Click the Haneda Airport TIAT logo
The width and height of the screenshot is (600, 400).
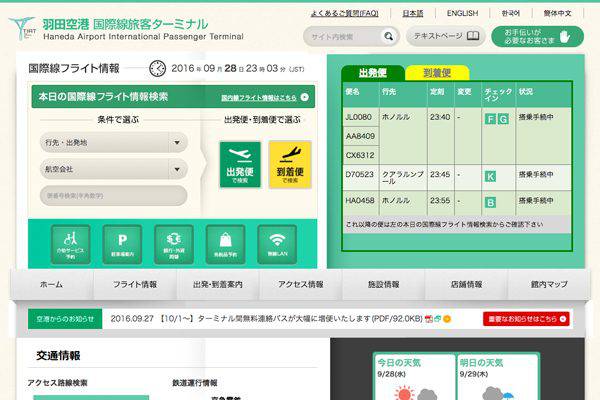[22, 28]
